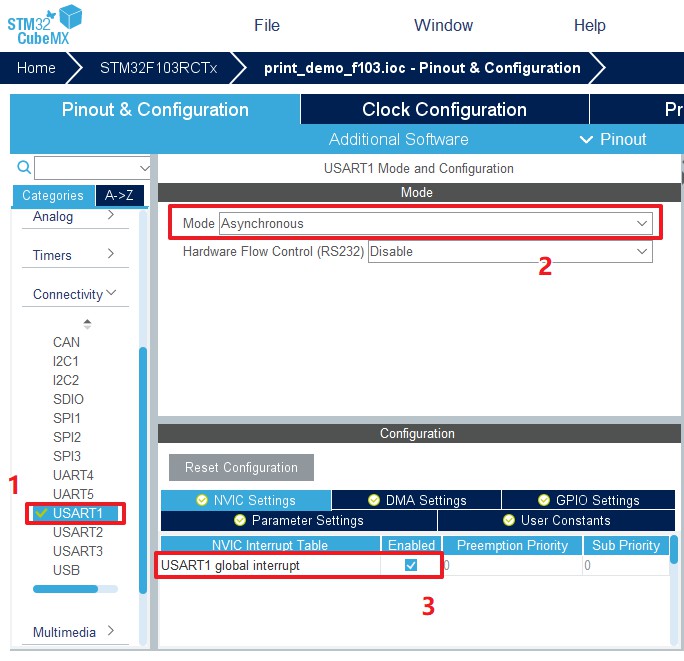Click the USART1 green checkmark icon
Image resolution: width=684 pixels, height=661 pixels.
[x=41, y=513]
